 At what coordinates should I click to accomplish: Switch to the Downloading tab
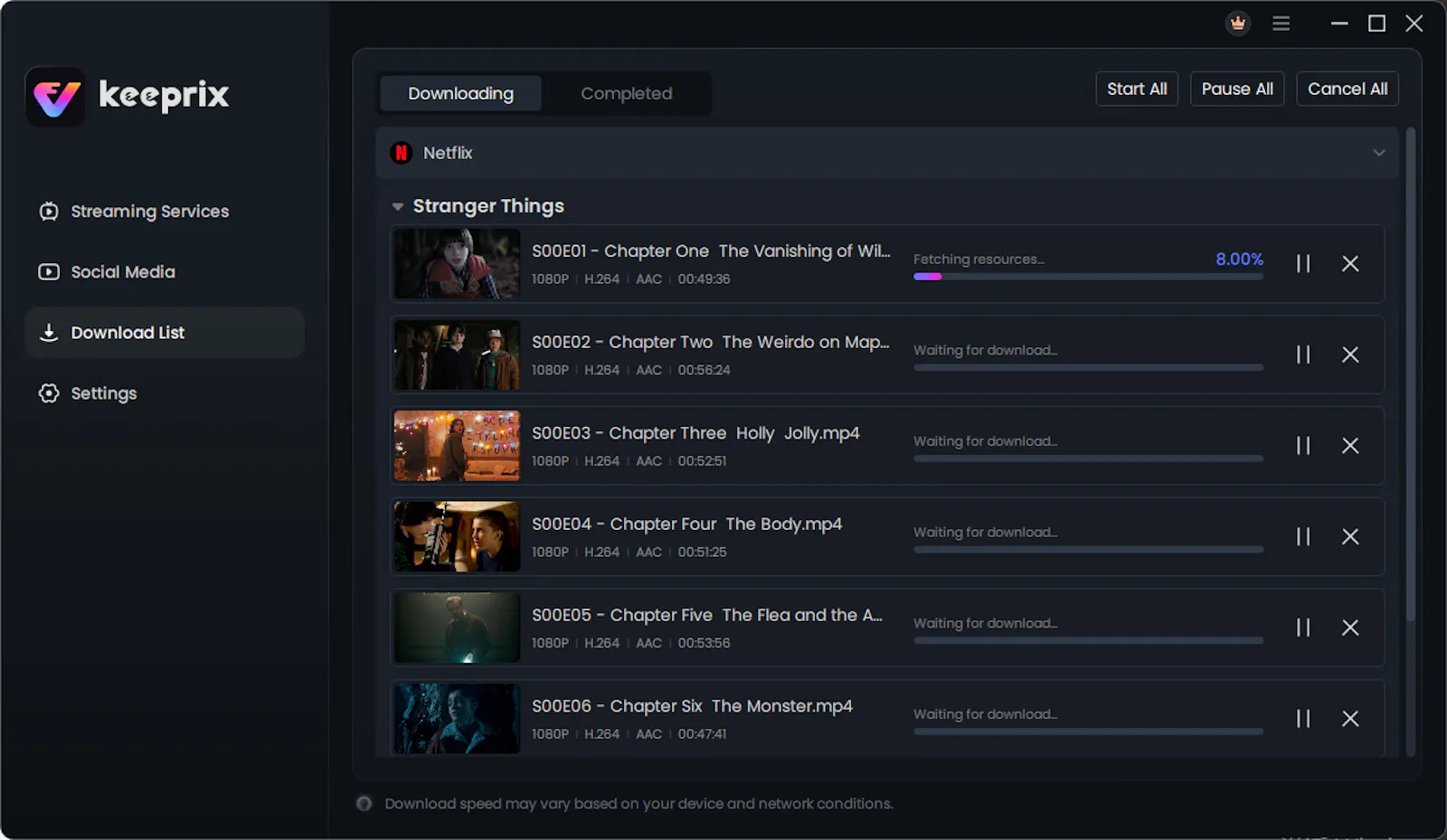point(460,93)
